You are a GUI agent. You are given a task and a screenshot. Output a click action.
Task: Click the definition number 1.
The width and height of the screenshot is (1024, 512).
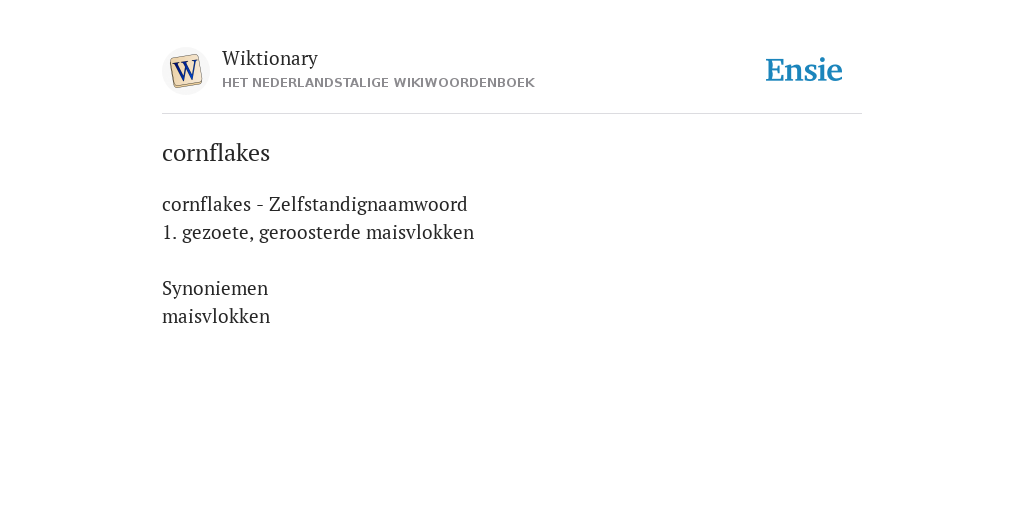pyautogui.click(x=169, y=232)
